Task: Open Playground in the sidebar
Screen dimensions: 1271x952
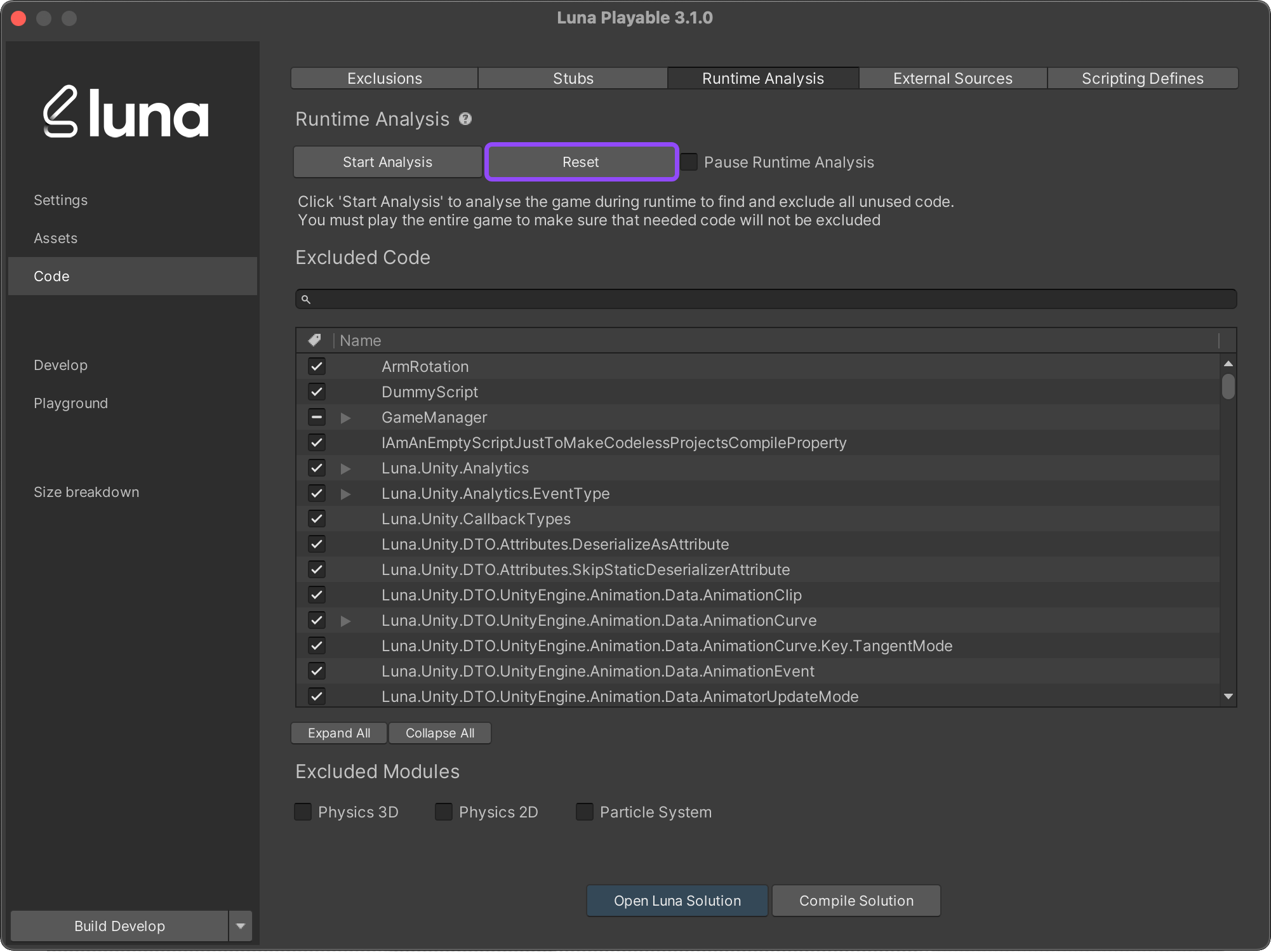Action: (x=133, y=403)
